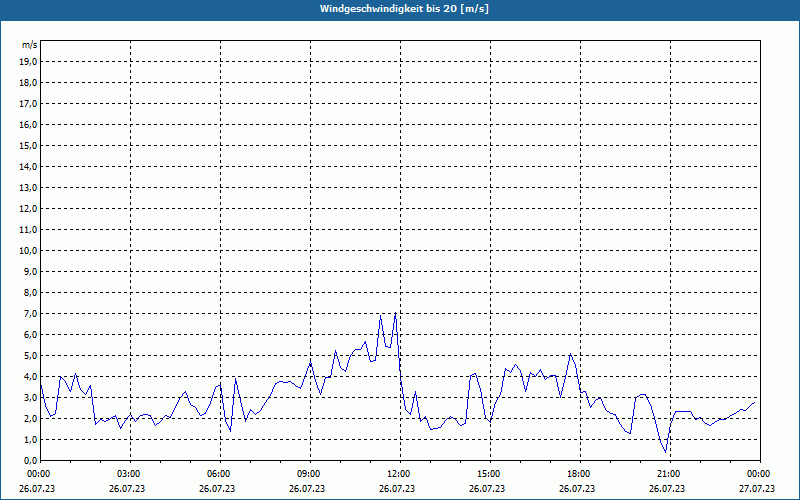Select the "19,0" y-axis label
The height and width of the screenshot is (500, 800).
(28, 62)
